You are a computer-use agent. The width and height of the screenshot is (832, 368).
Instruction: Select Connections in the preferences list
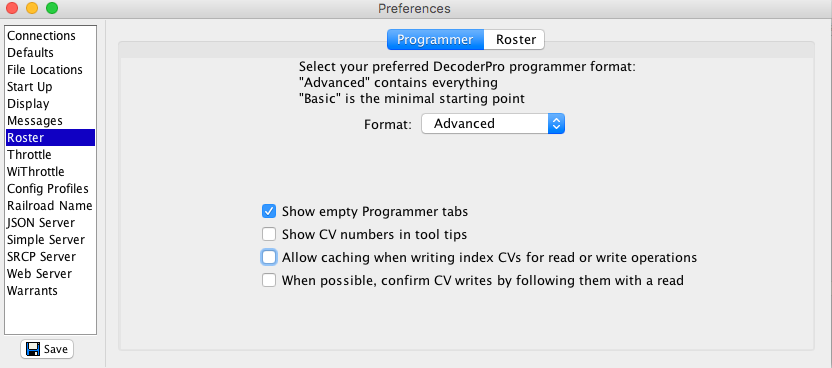pyautogui.click(x=50, y=36)
